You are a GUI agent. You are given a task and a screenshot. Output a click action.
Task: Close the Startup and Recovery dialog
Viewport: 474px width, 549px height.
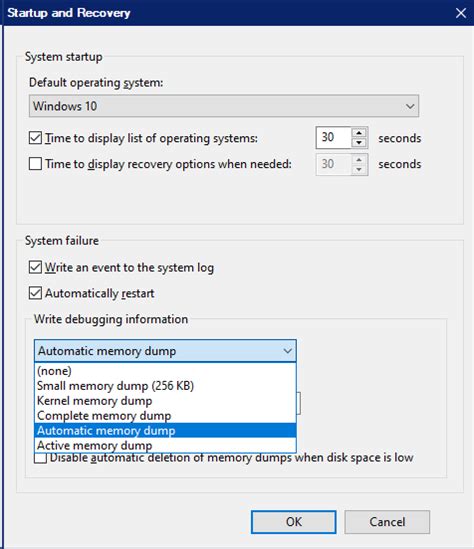[x=461, y=13]
